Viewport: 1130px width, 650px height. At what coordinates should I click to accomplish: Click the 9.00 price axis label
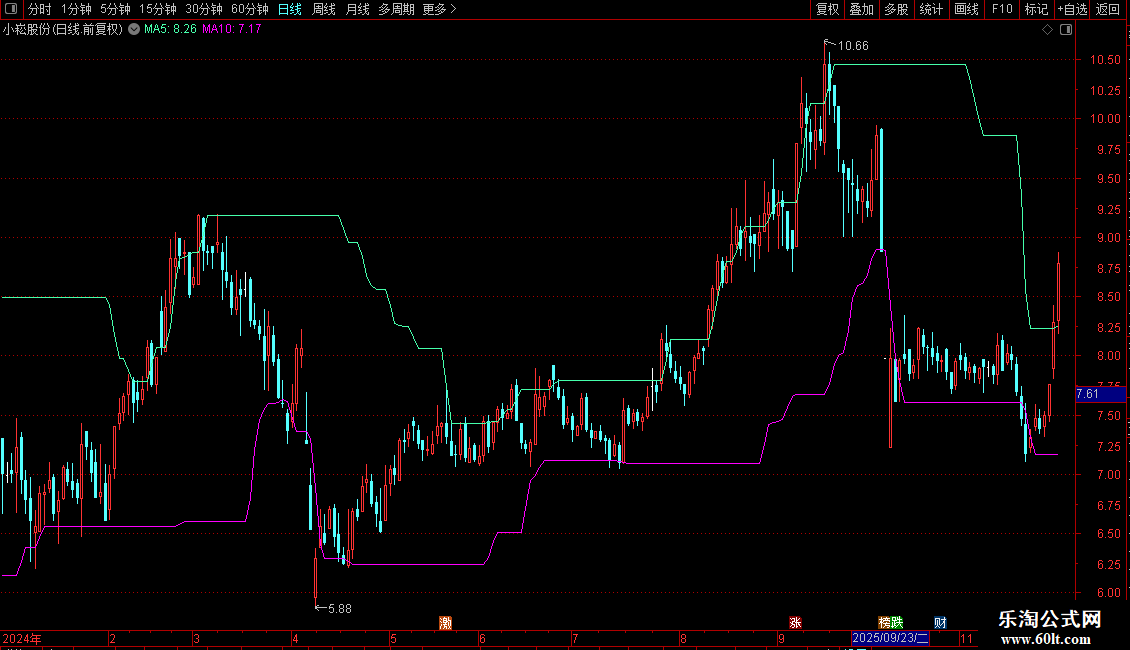click(x=1108, y=238)
